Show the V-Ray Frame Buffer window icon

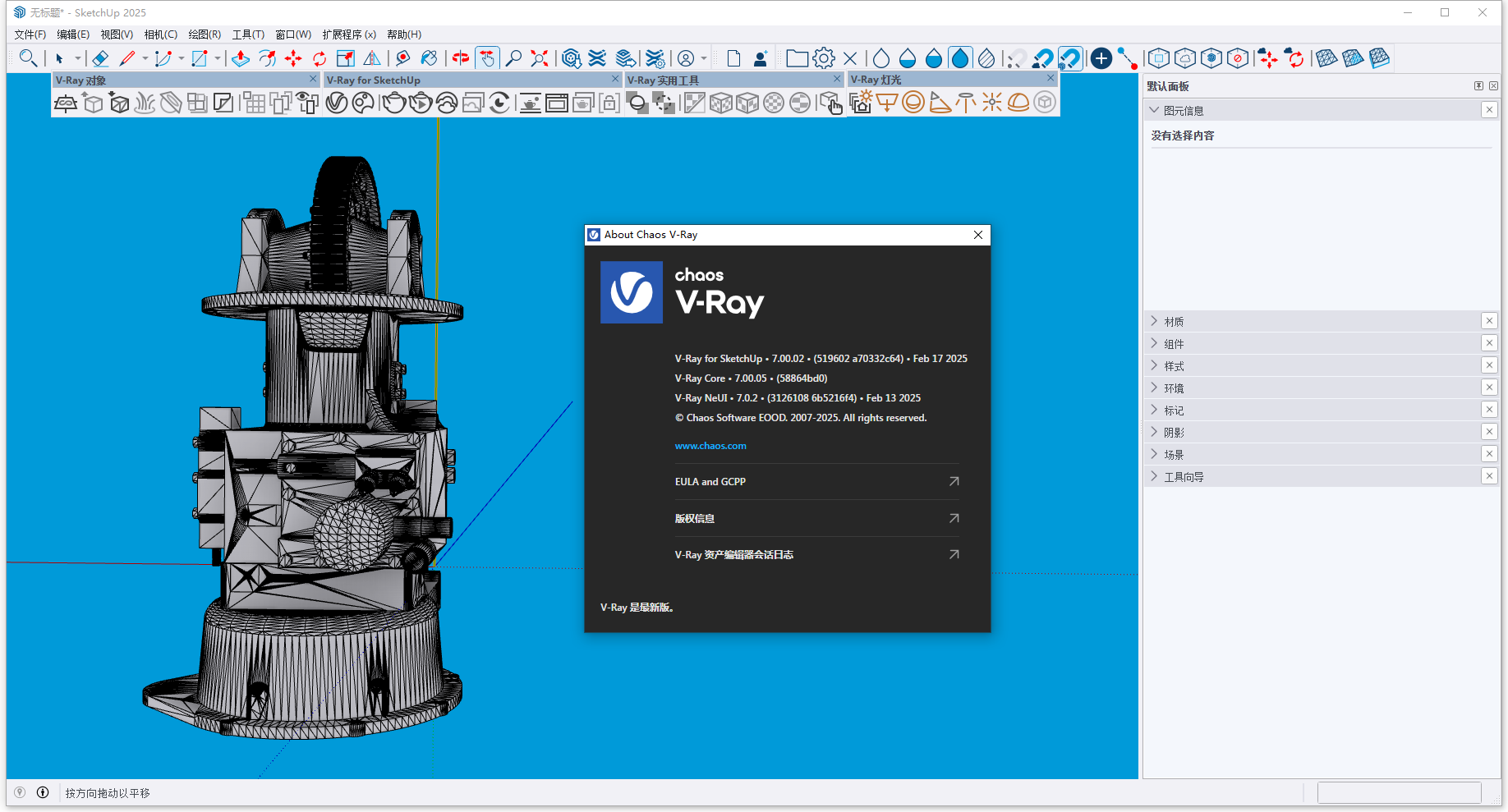tap(557, 103)
